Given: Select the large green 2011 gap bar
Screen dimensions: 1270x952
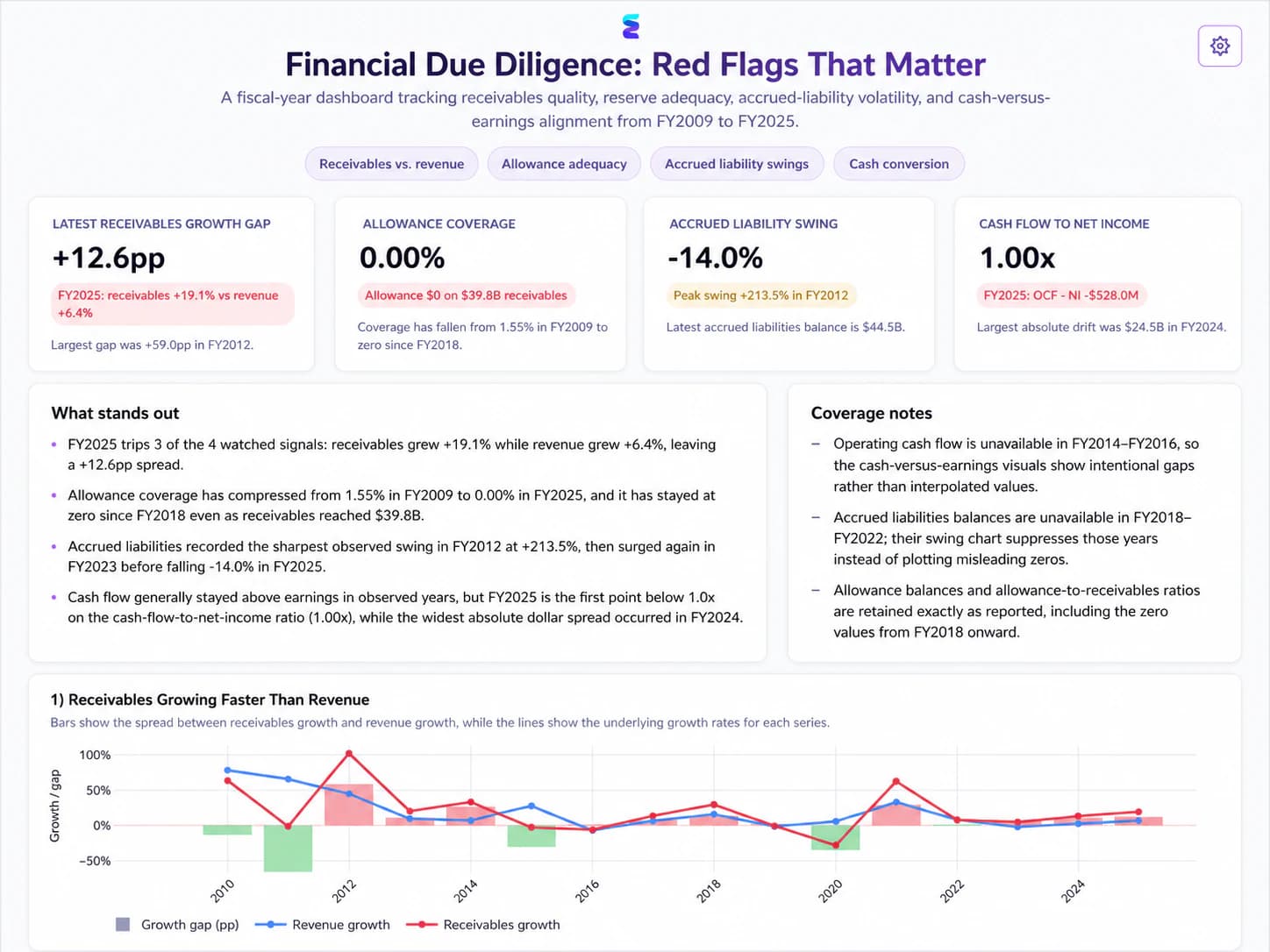Looking at the screenshot, I should click(x=288, y=848).
